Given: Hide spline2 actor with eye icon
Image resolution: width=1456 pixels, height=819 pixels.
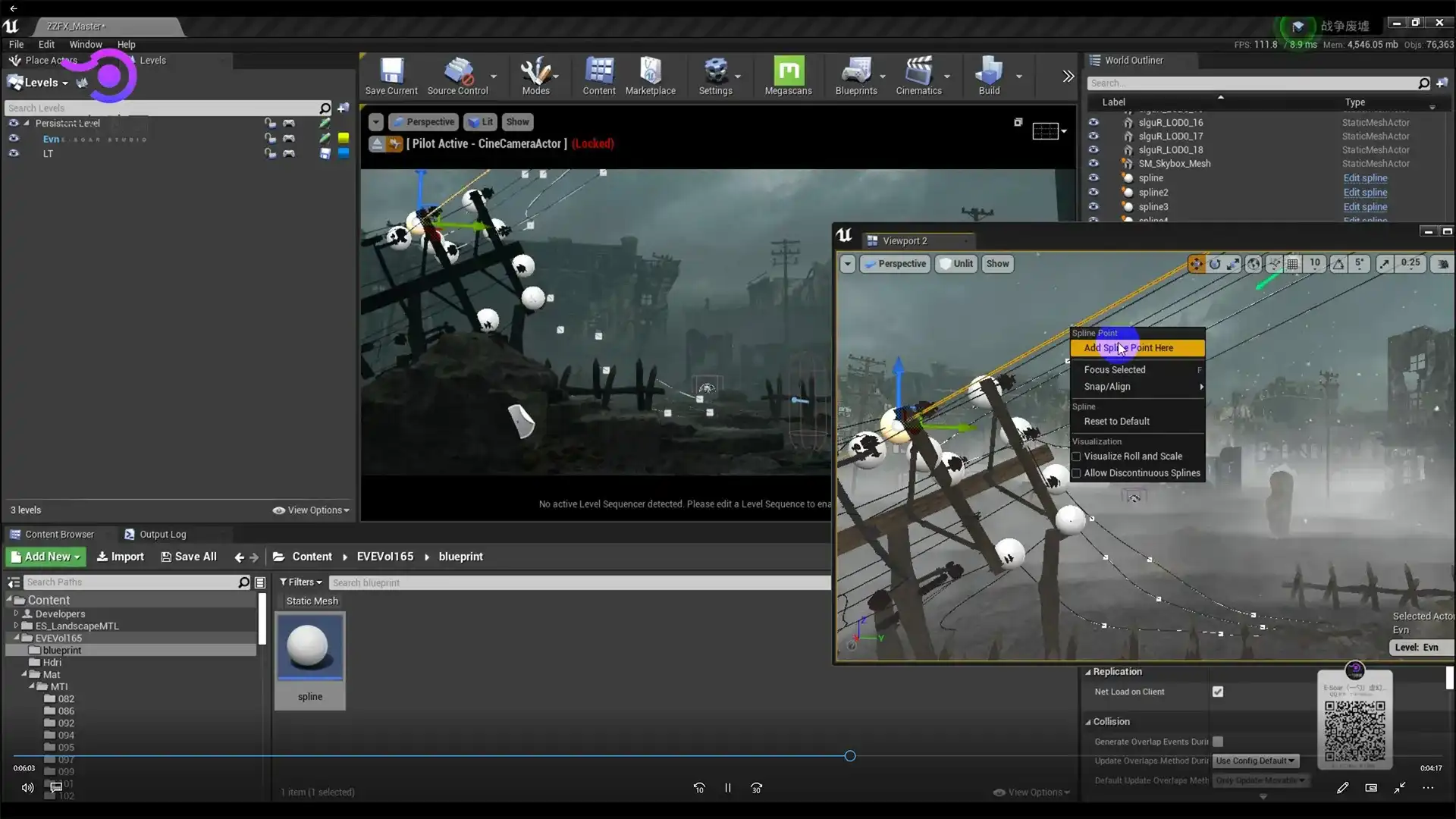Looking at the screenshot, I should tap(1094, 192).
